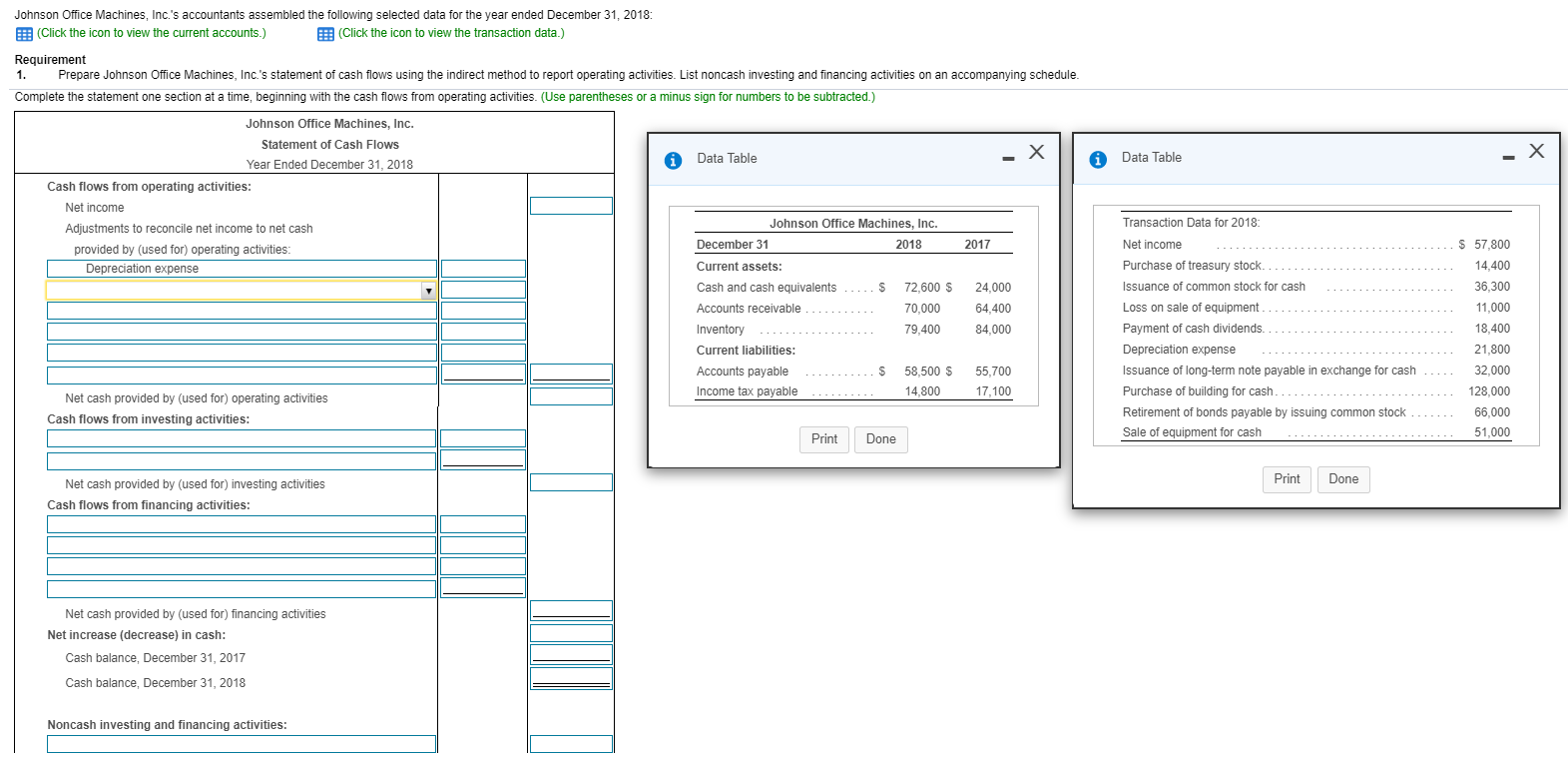Click info icon in transaction Data Table
The width and height of the screenshot is (1568, 760).
tap(1098, 159)
